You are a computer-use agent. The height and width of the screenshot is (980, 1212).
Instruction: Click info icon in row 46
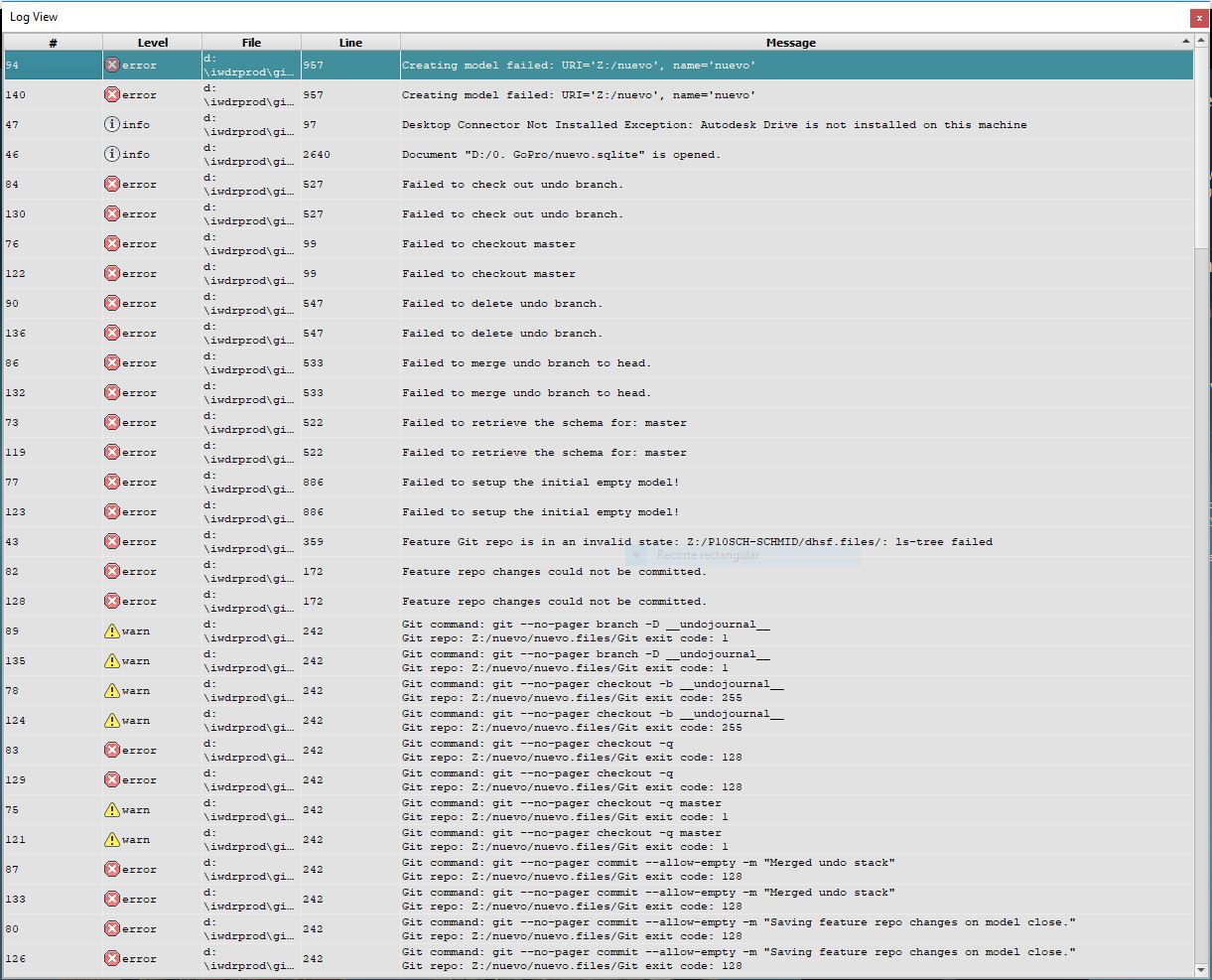(x=112, y=154)
